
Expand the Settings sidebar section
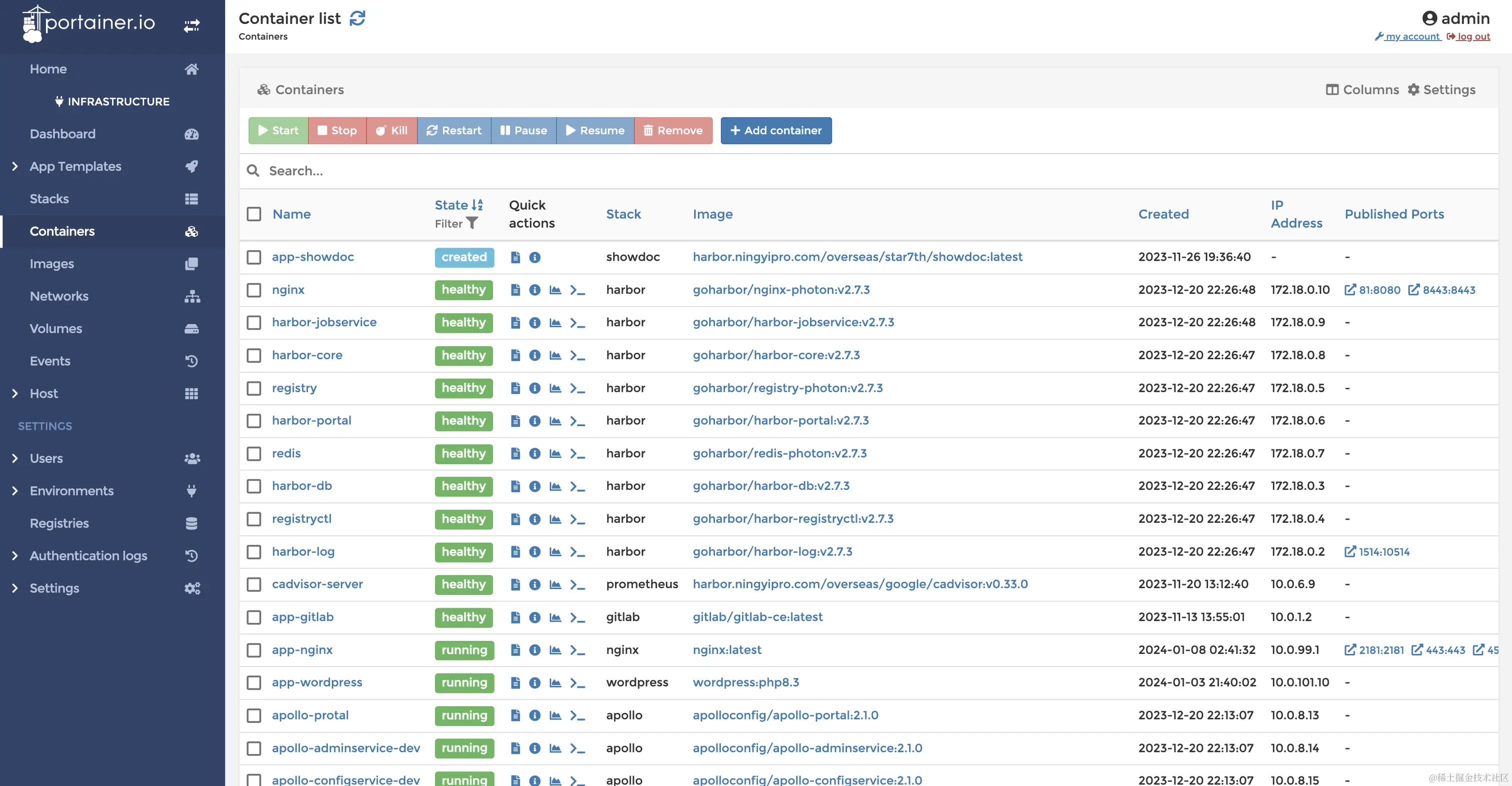tap(15, 588)
